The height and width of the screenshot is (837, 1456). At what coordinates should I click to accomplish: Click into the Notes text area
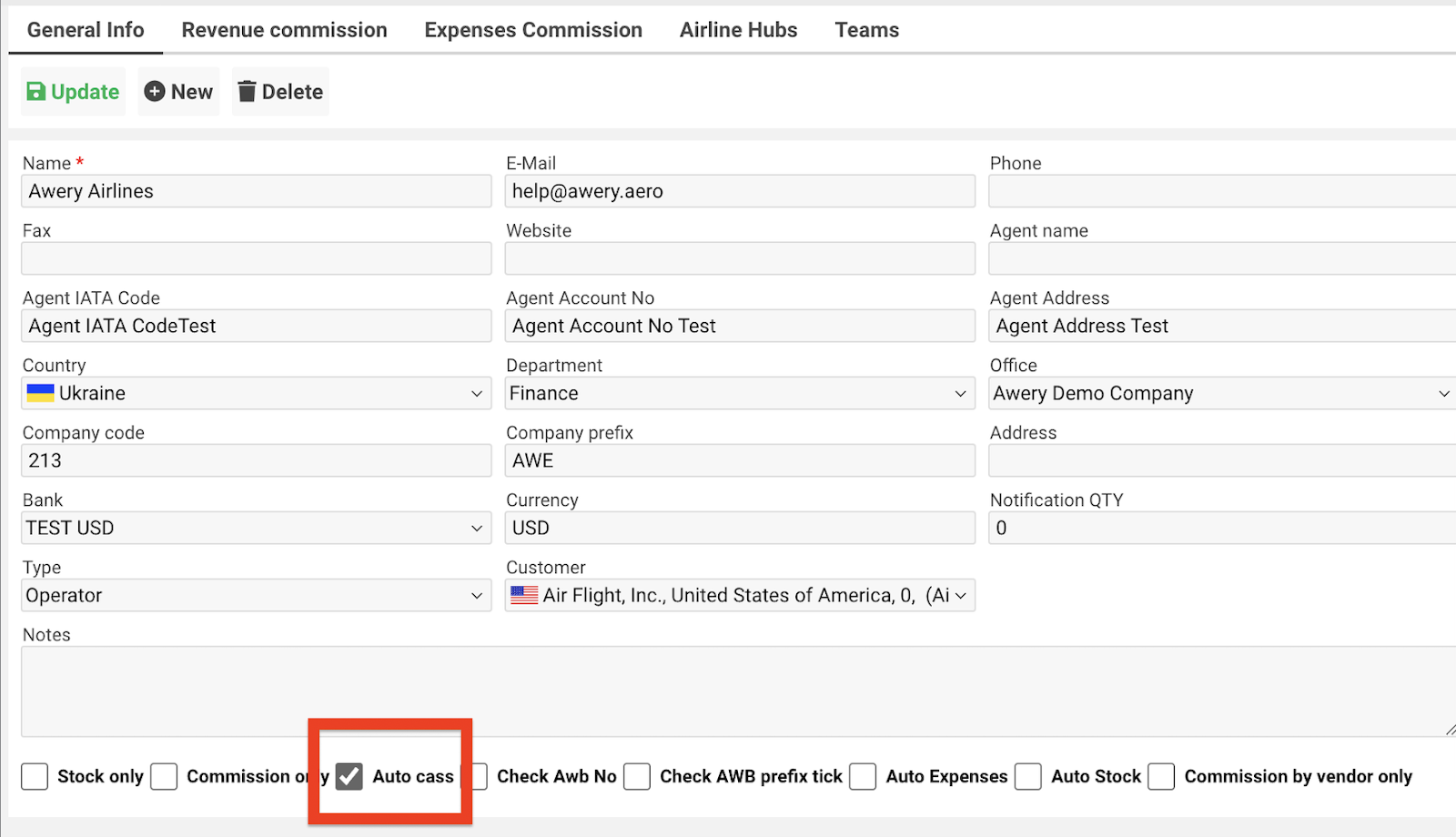coord(728,691)
